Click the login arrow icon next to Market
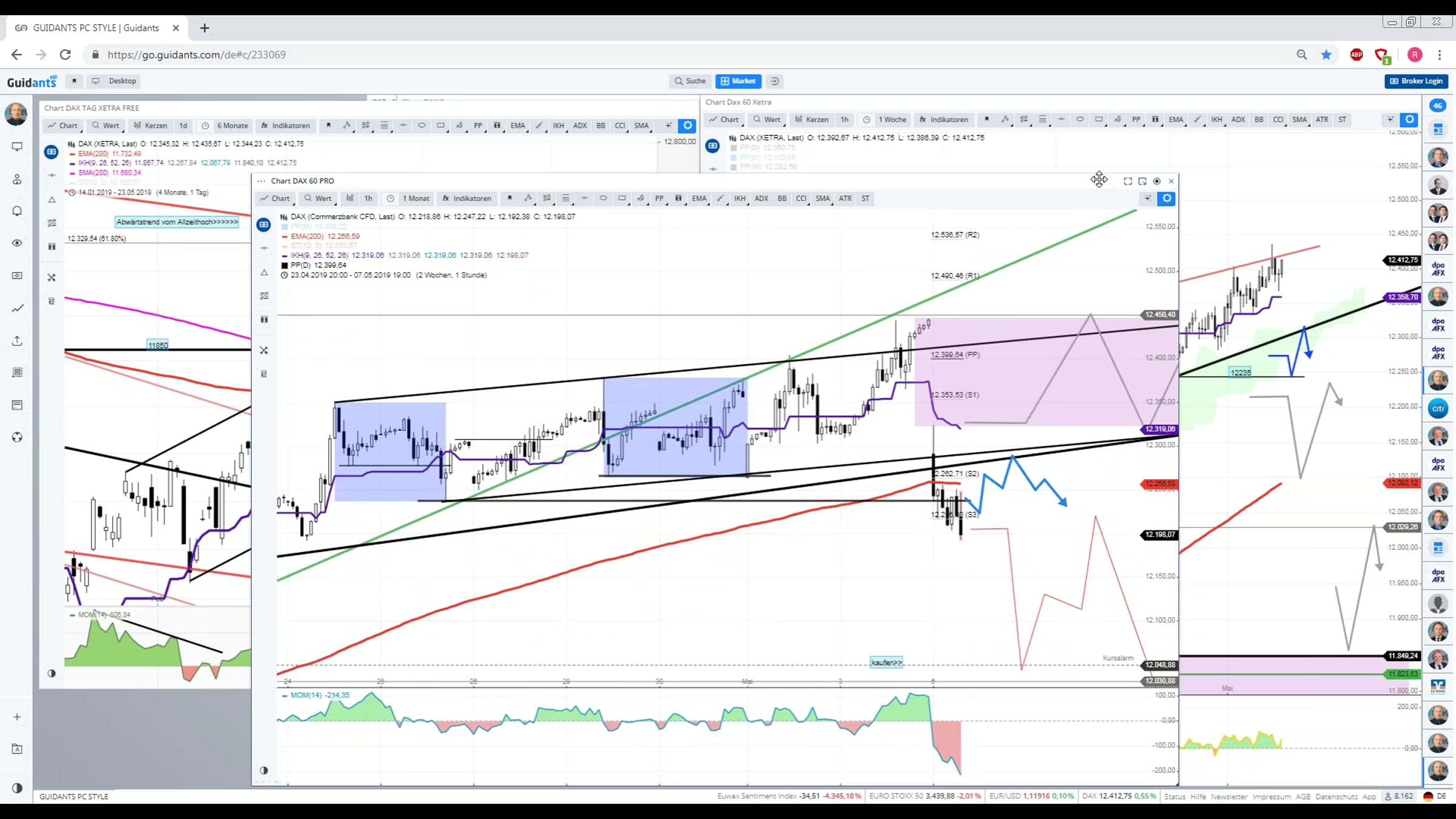 pyautogui.click(x=775, y=81)
